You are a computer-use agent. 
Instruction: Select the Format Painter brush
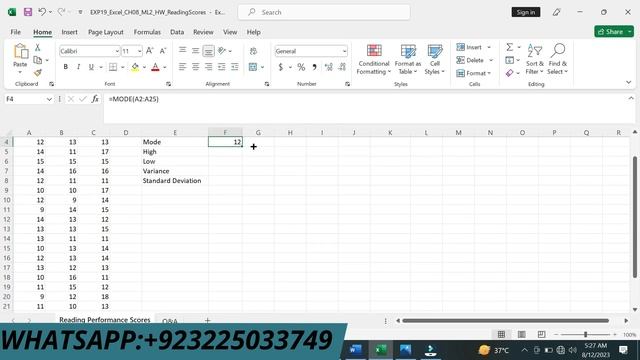[38, 73]
